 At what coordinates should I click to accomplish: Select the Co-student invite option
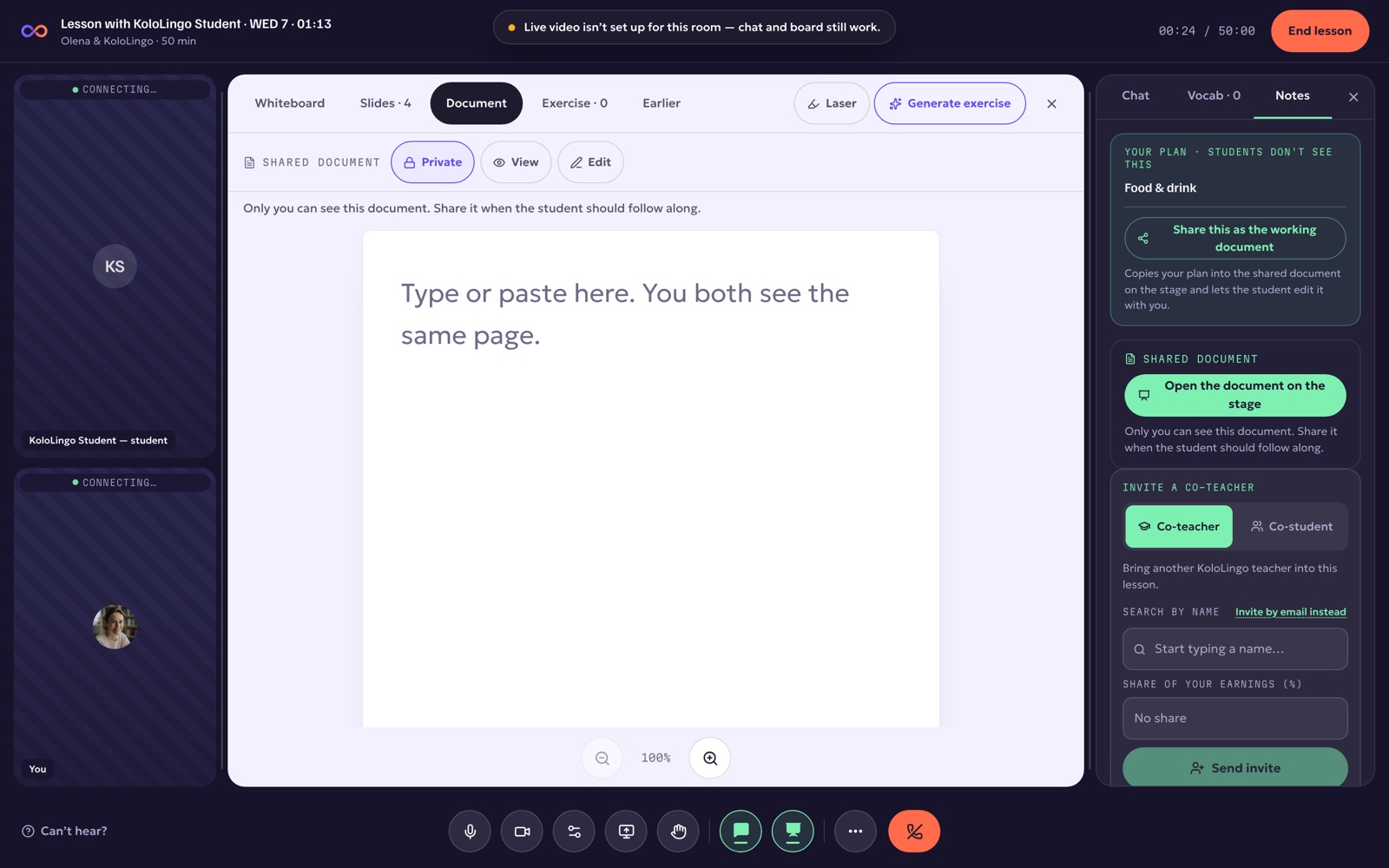tap(1291, 526)
